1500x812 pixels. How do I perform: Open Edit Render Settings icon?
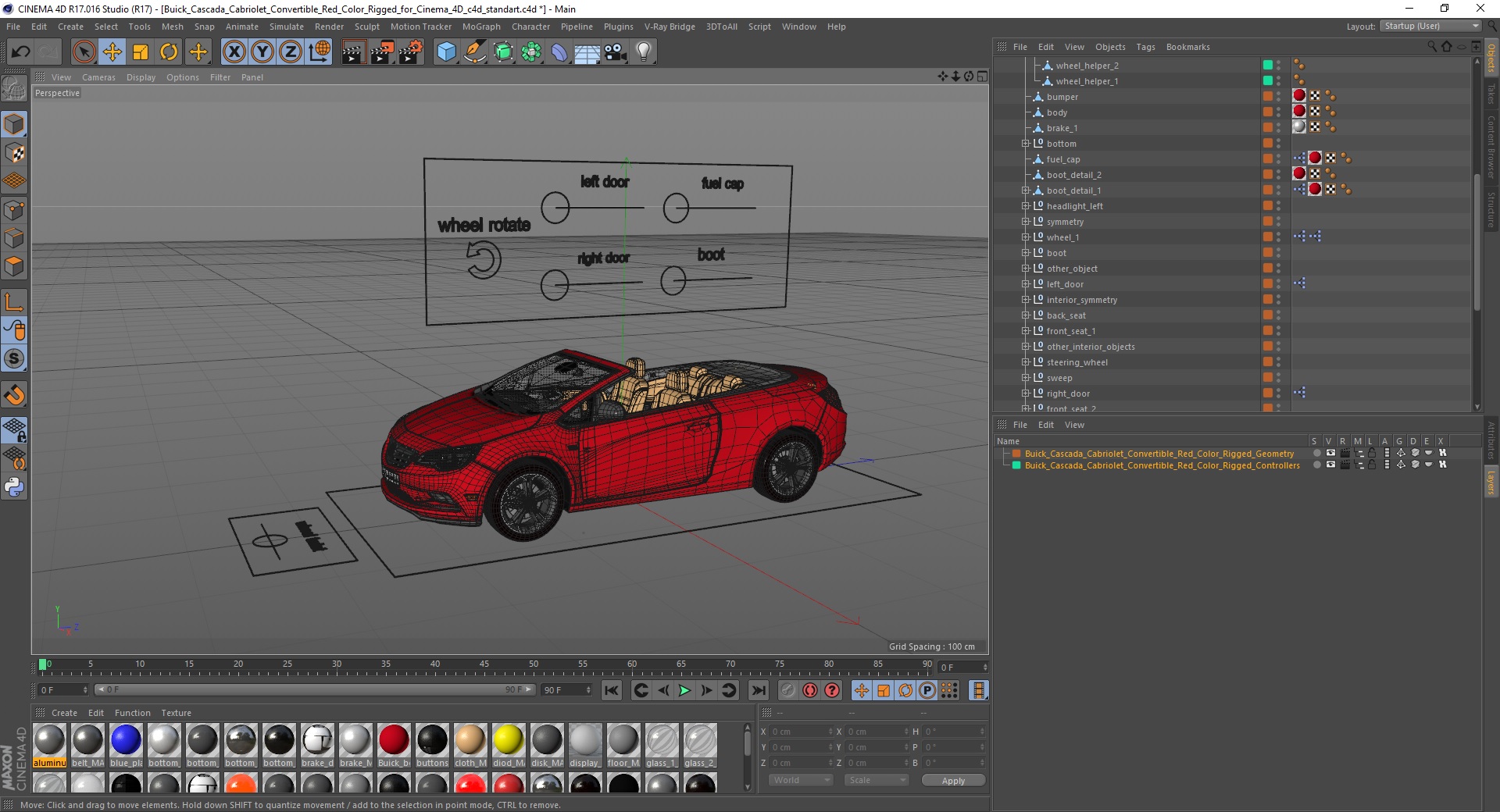tap(411, 52)
